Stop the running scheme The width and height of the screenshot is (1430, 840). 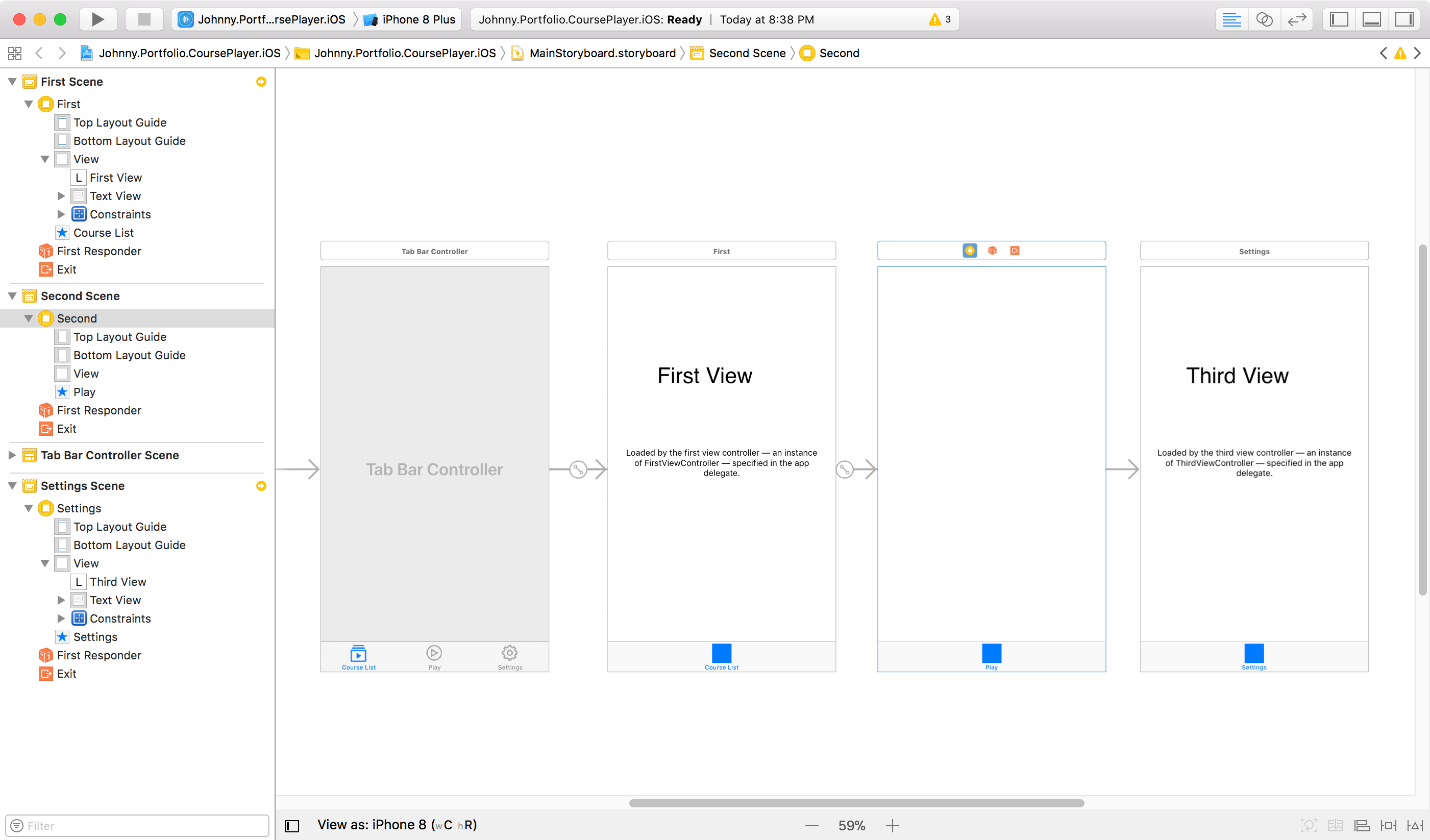[x=144, y=19]
